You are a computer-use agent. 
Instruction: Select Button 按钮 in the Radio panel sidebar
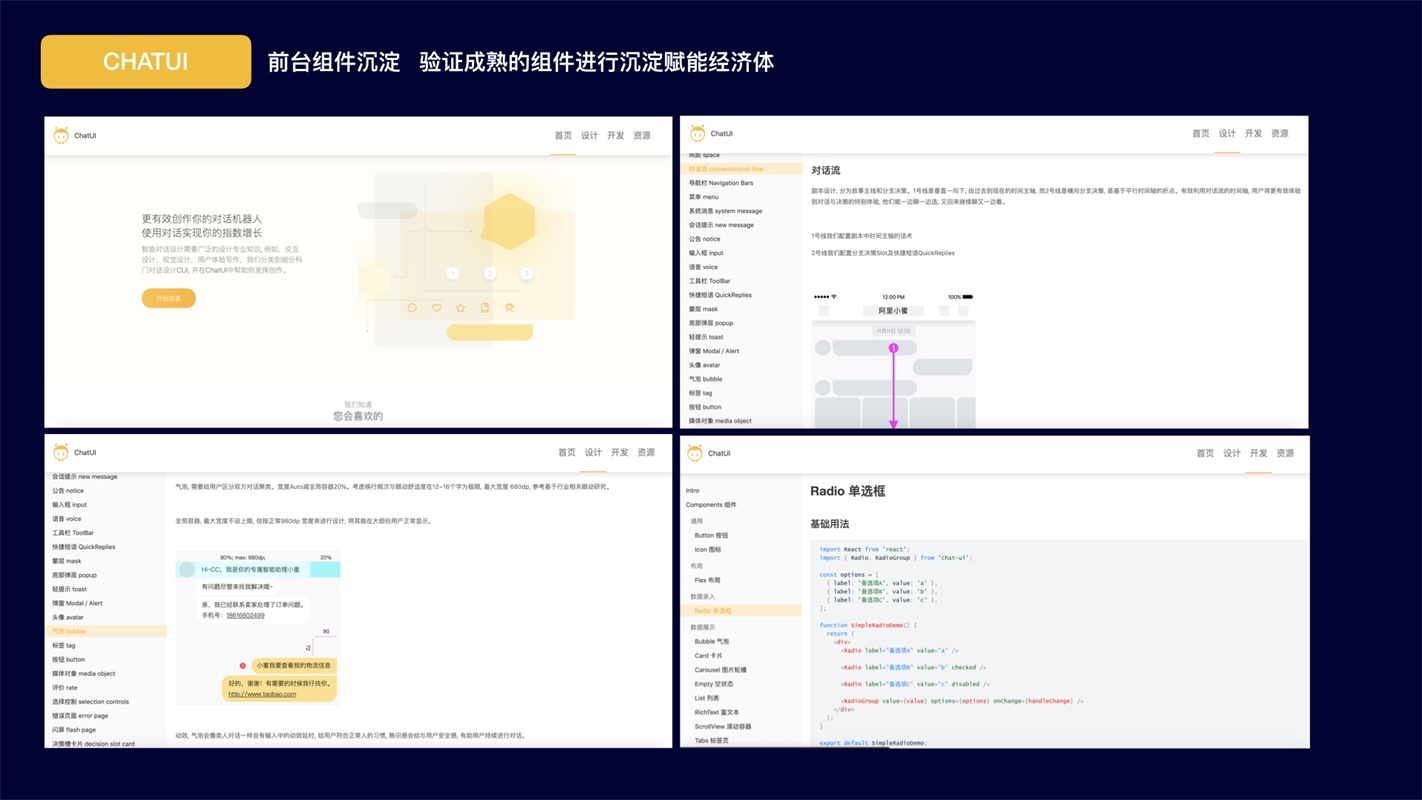[711, 535]
